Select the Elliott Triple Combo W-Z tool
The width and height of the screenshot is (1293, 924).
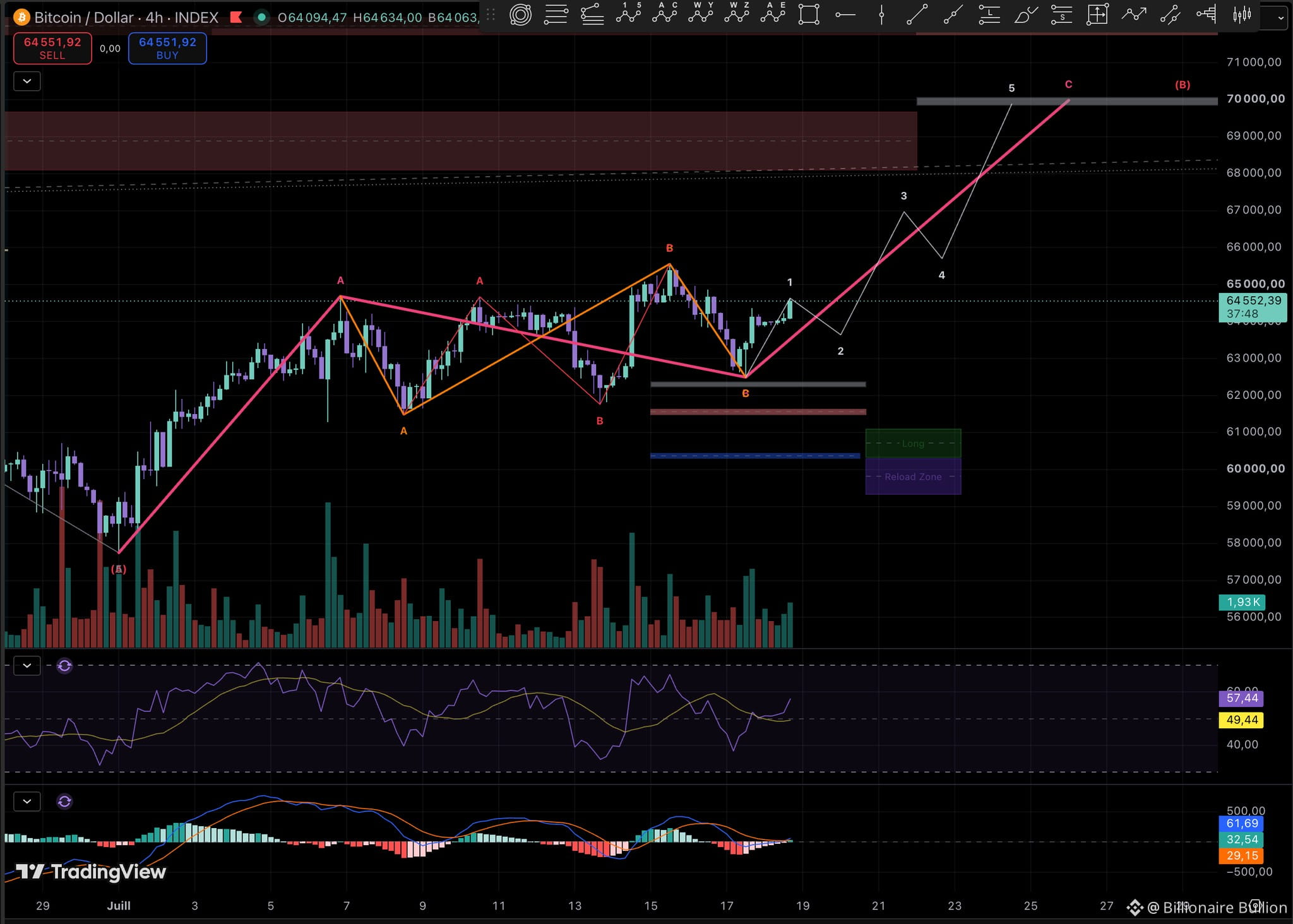[737, 13]
